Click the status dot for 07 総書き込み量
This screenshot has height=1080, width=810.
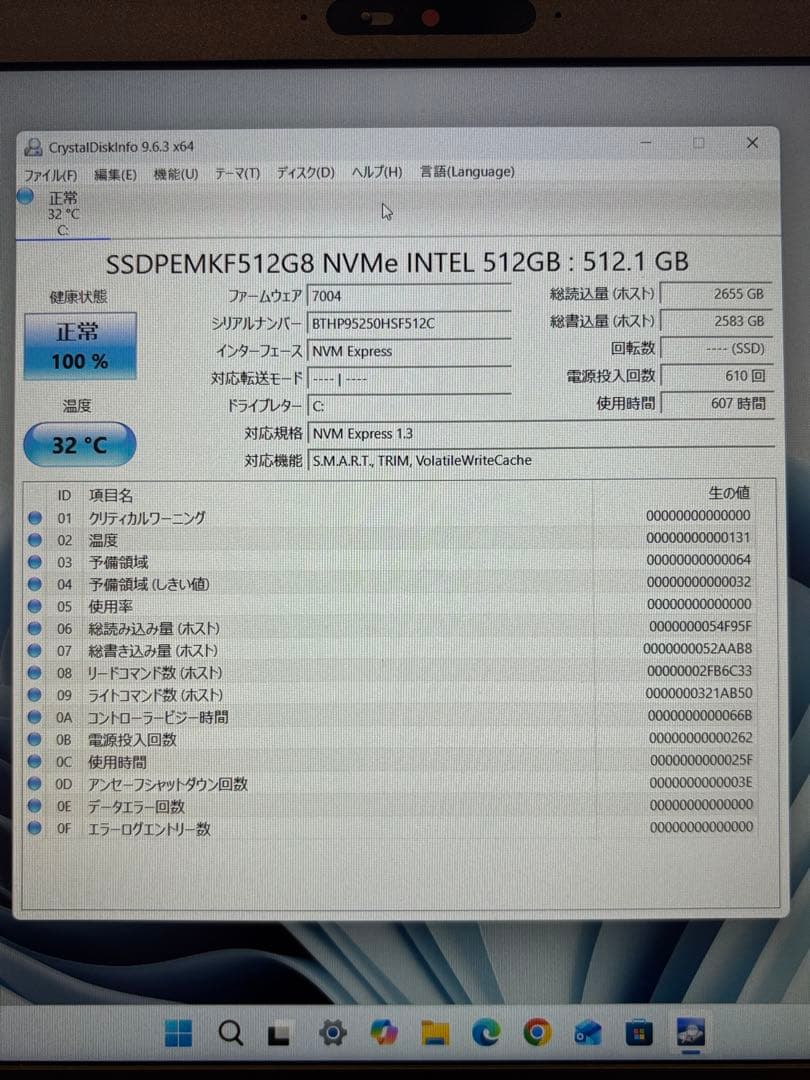click(x=34, y=650)
